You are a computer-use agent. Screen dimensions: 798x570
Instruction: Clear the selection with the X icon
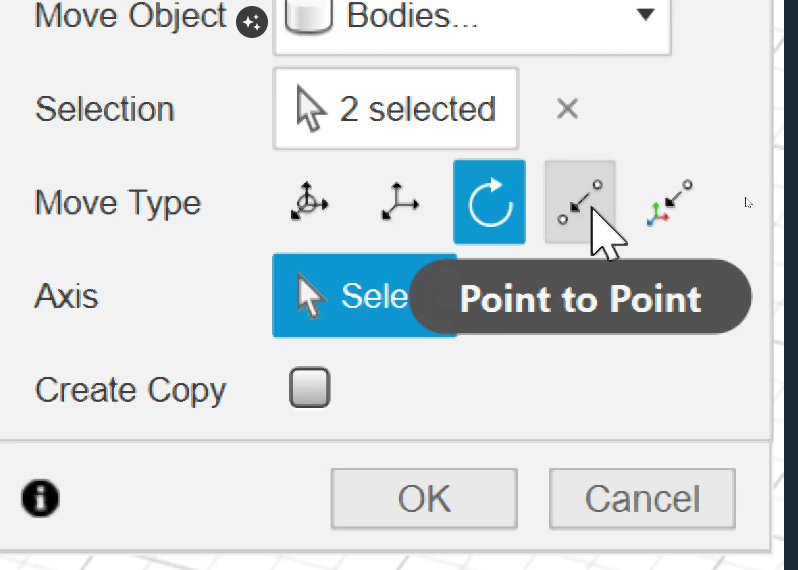point(567,108)
